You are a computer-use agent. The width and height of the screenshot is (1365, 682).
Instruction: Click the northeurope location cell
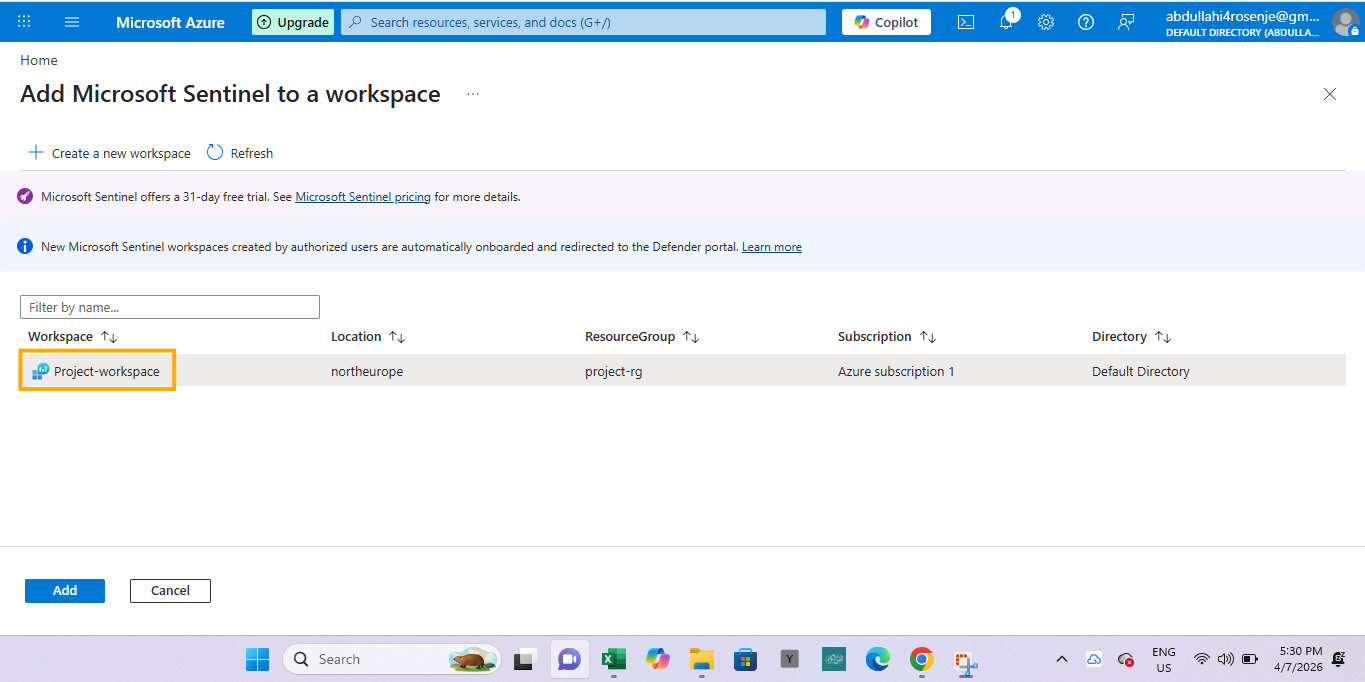(x=367, y=371)
